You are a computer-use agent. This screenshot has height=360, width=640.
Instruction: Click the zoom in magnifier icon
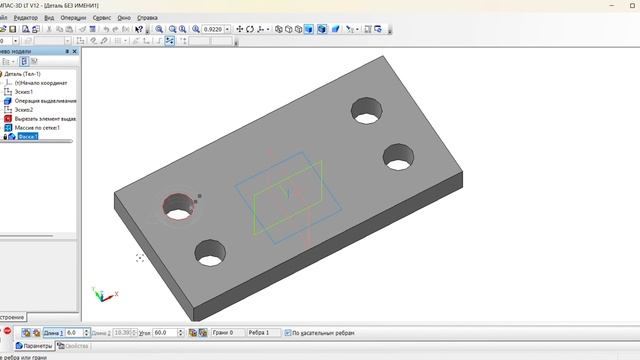pos(172,29)
